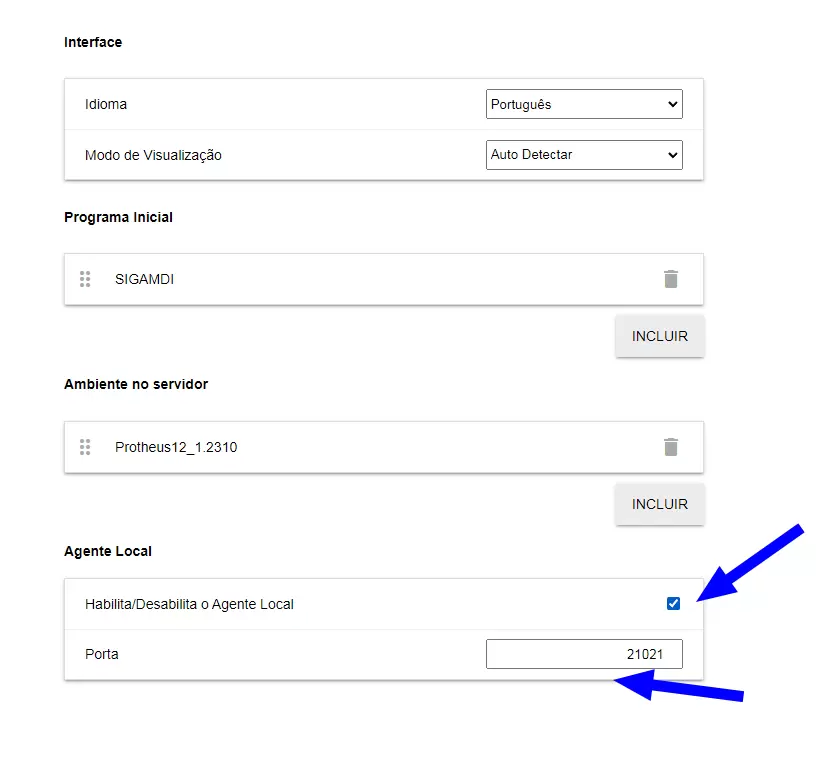
Task: Click the Porta row label
Action: pos(102,654)
